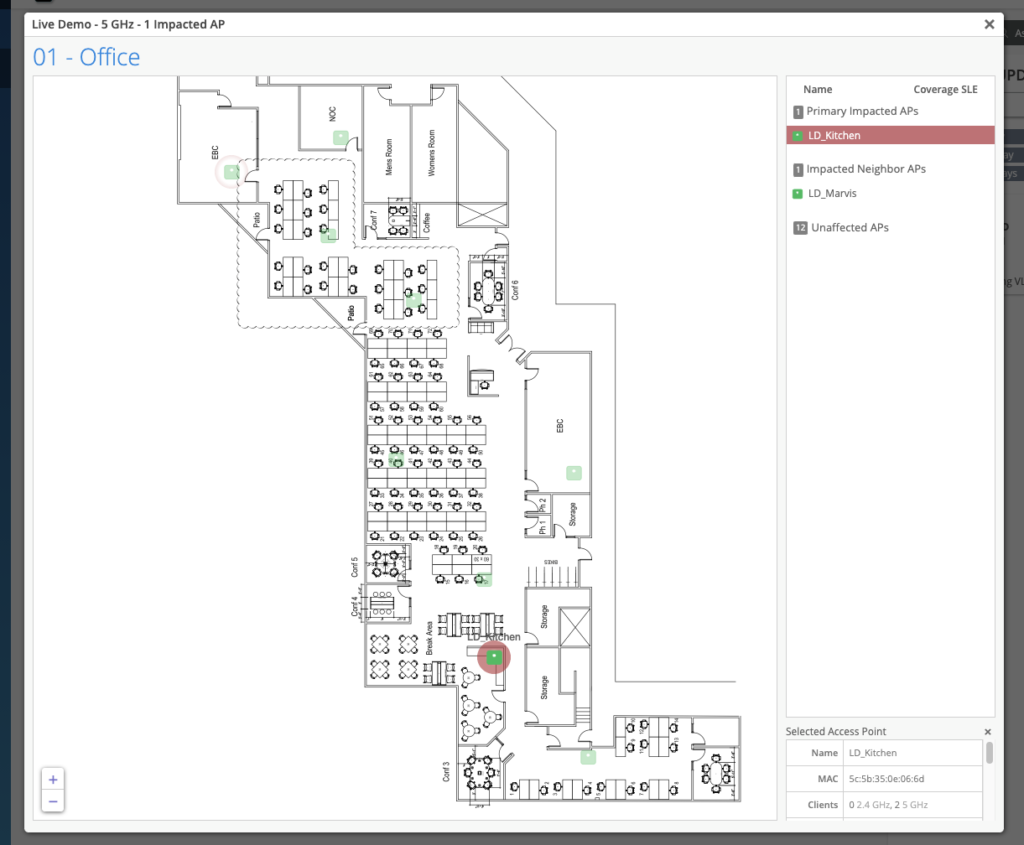Click the green icon beside LD_Kitchen in list
Screen dimensions: 1024x845
tap(797, 136)
